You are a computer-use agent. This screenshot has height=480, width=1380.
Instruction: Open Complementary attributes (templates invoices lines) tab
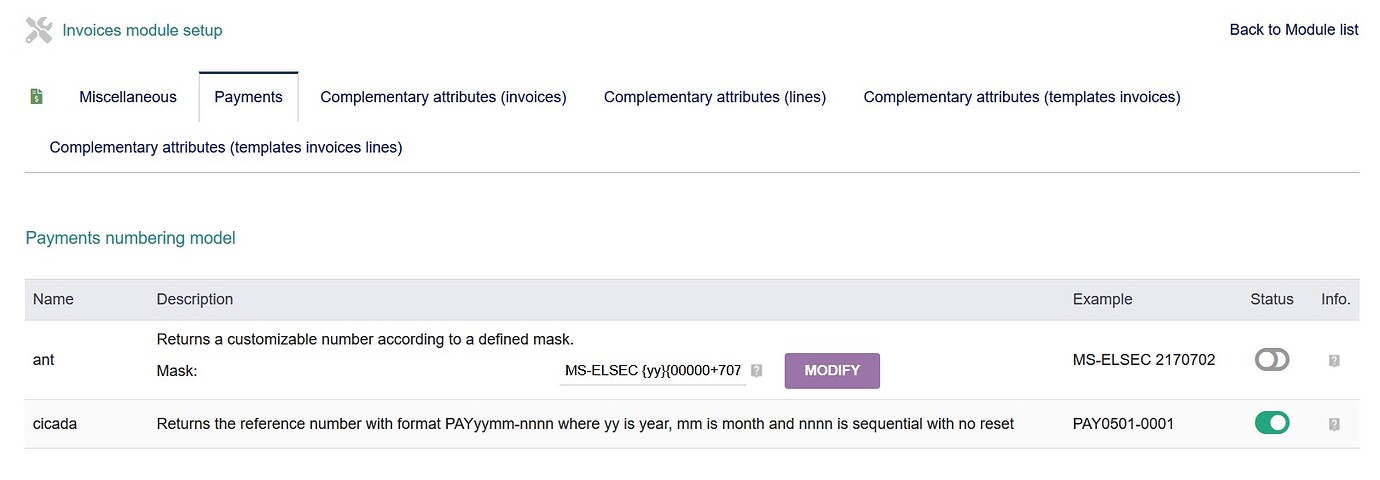[226, 147]
